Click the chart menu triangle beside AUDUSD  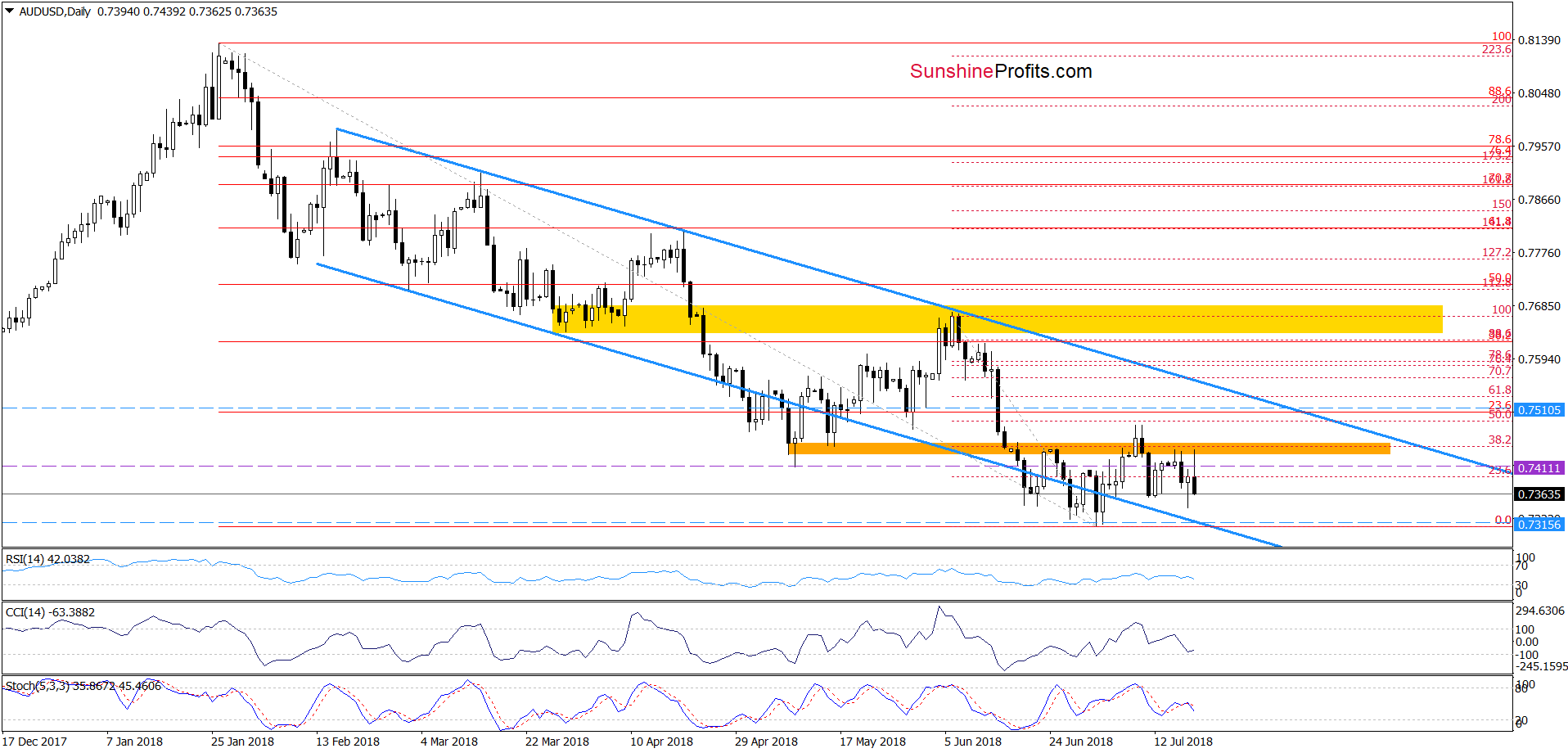[10, 11]
